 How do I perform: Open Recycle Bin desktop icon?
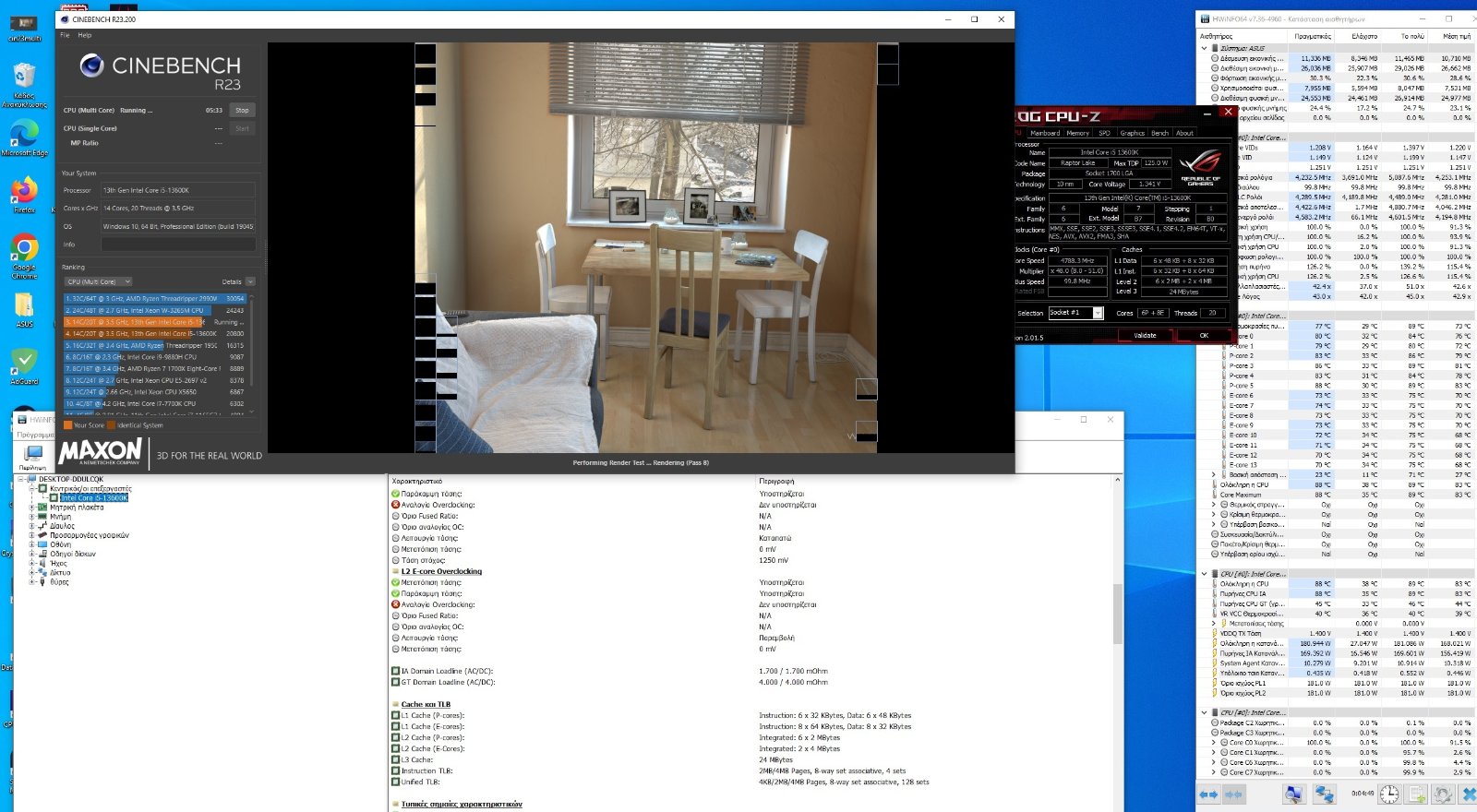24,85
